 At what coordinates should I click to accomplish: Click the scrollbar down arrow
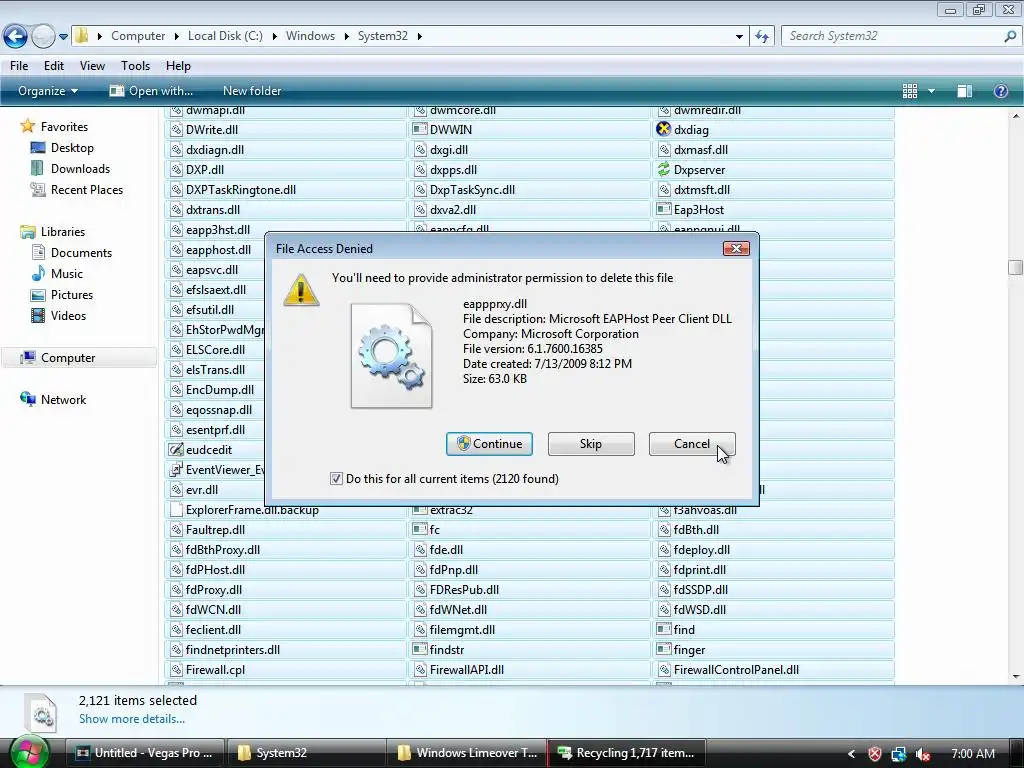pos(1016,677)
